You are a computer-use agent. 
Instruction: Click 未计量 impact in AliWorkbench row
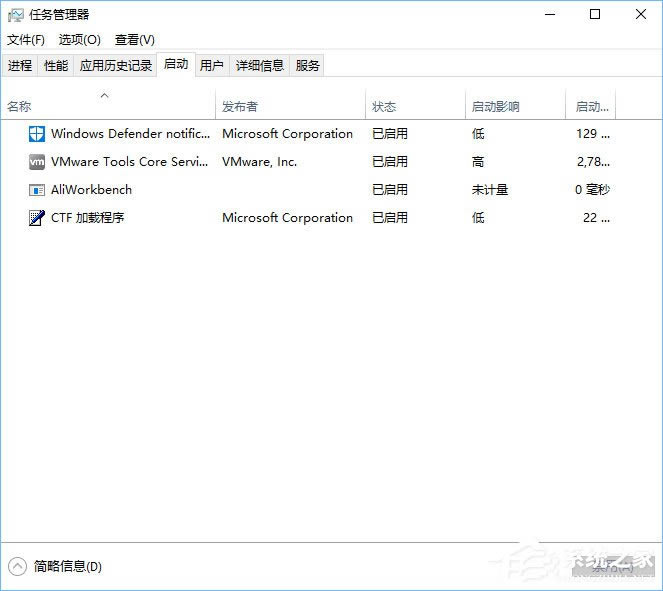490,190
